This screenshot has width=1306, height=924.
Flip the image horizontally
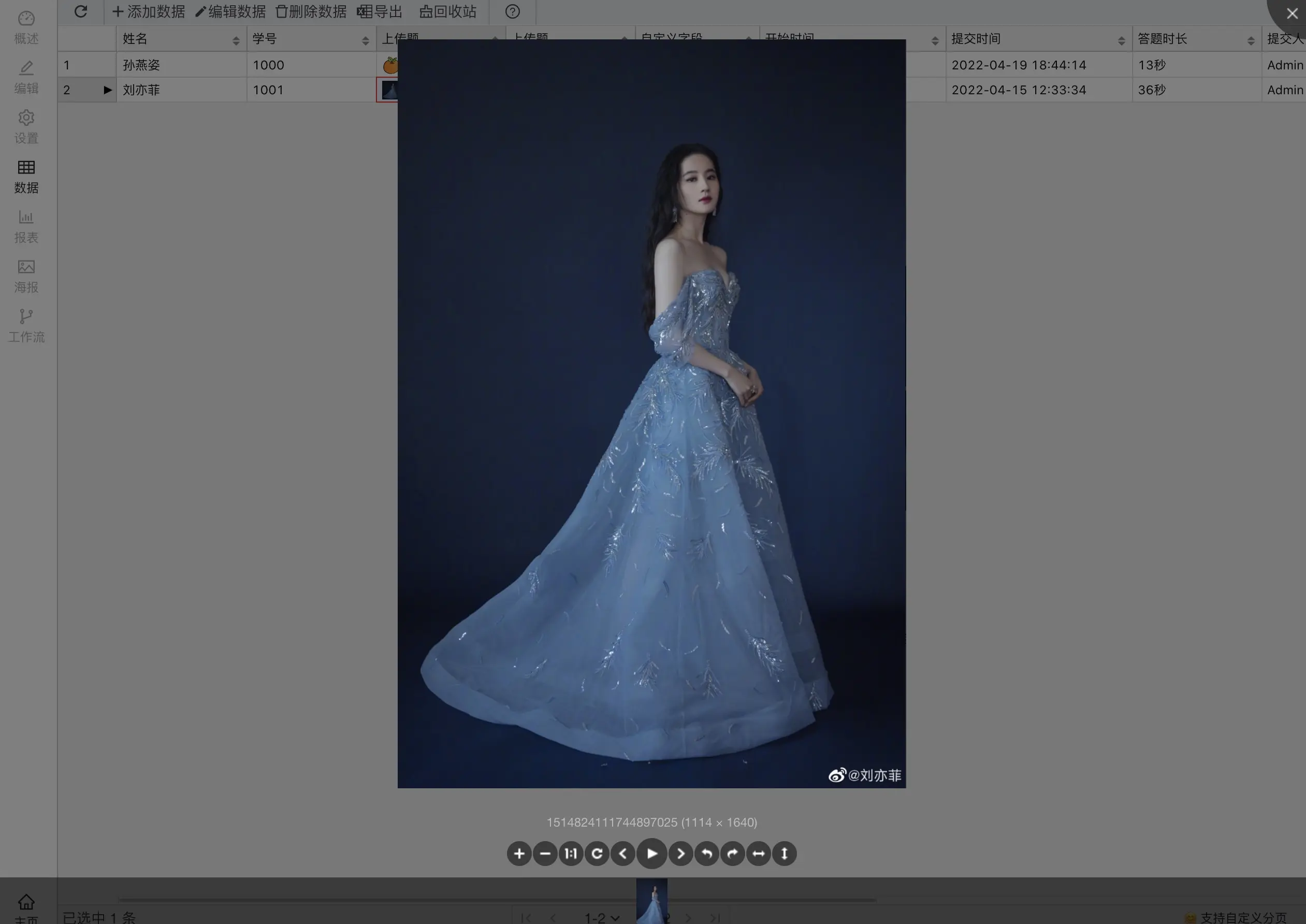(758, 854)
